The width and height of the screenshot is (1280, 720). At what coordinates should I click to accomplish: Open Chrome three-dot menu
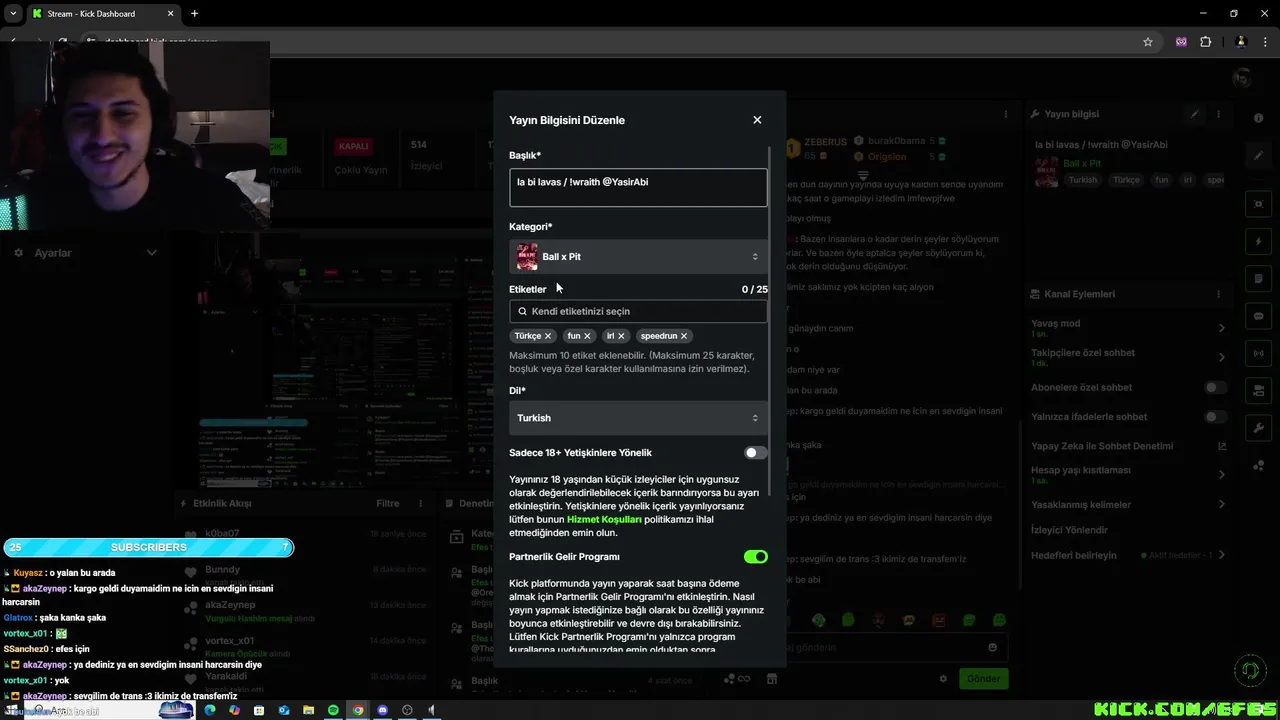1265,42
